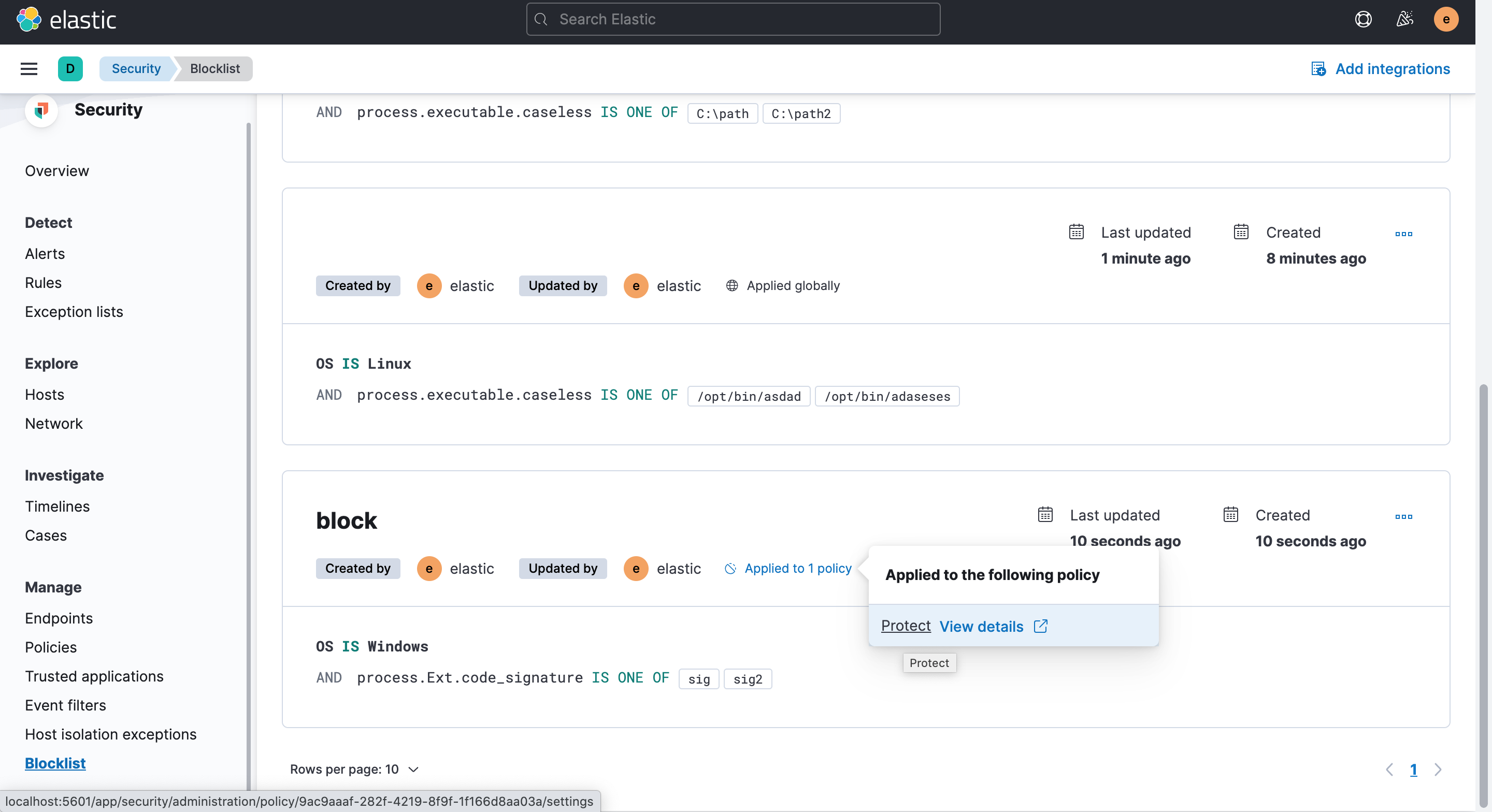Click the Elastic logo in header
This screenshot has height=812, width=1492.
point(66,20)
